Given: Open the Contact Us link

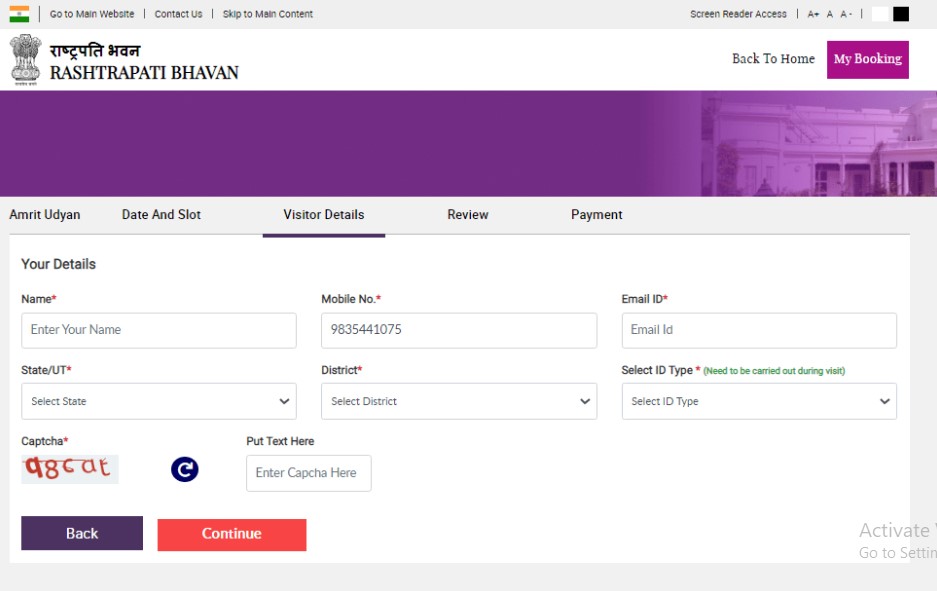Looking at the screenshot, I should (x=178, y=14).
